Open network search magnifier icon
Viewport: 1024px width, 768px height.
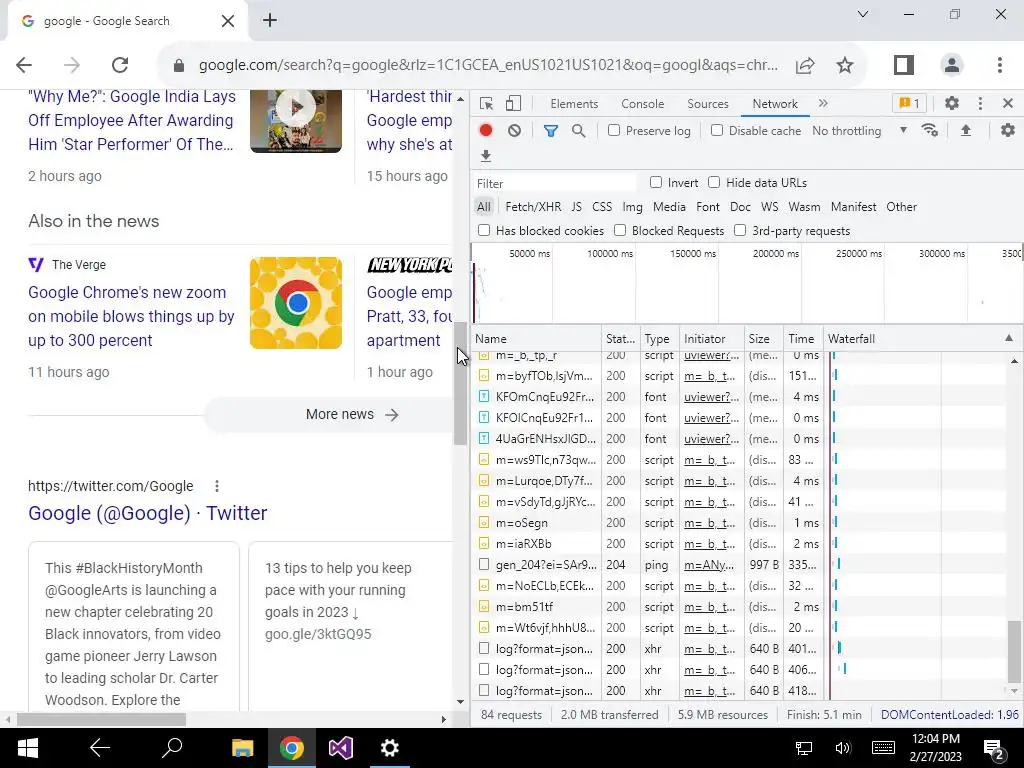[578, 131]
